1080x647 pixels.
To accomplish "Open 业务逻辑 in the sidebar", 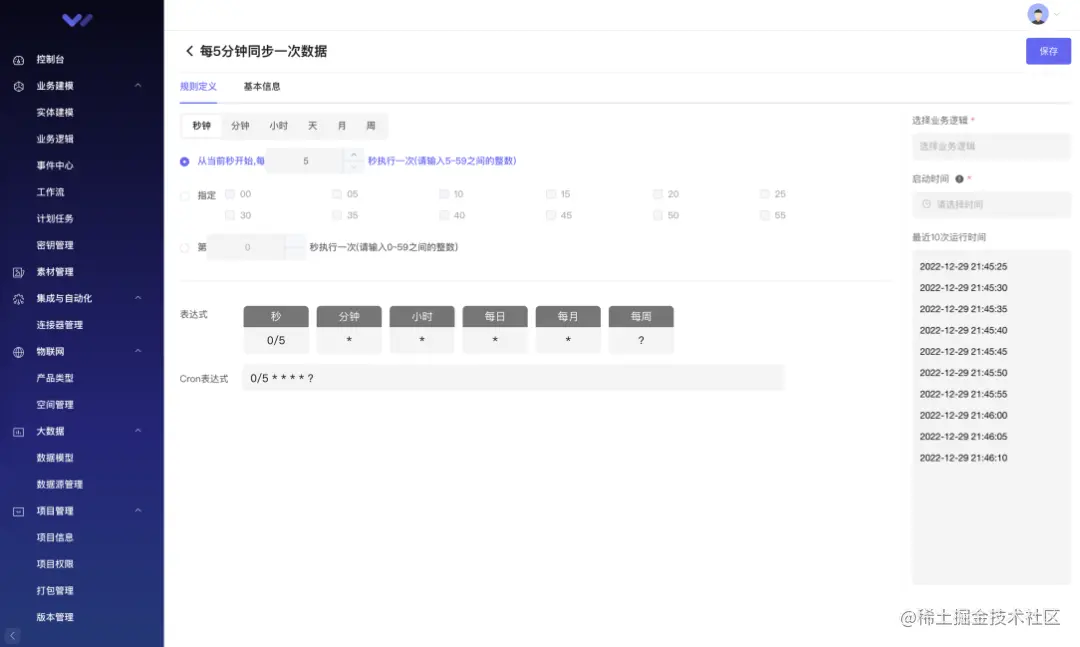I will pyautogui.click(x=55, y=139).
